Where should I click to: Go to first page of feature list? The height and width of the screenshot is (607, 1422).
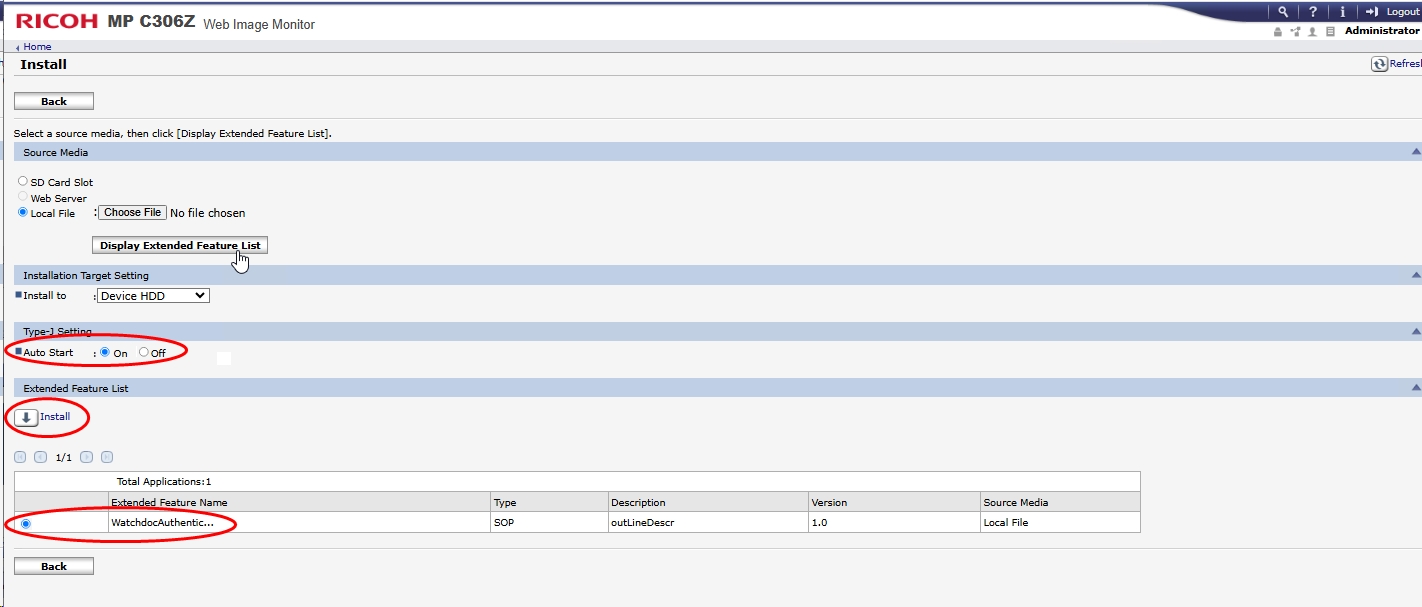coord(20,457)
